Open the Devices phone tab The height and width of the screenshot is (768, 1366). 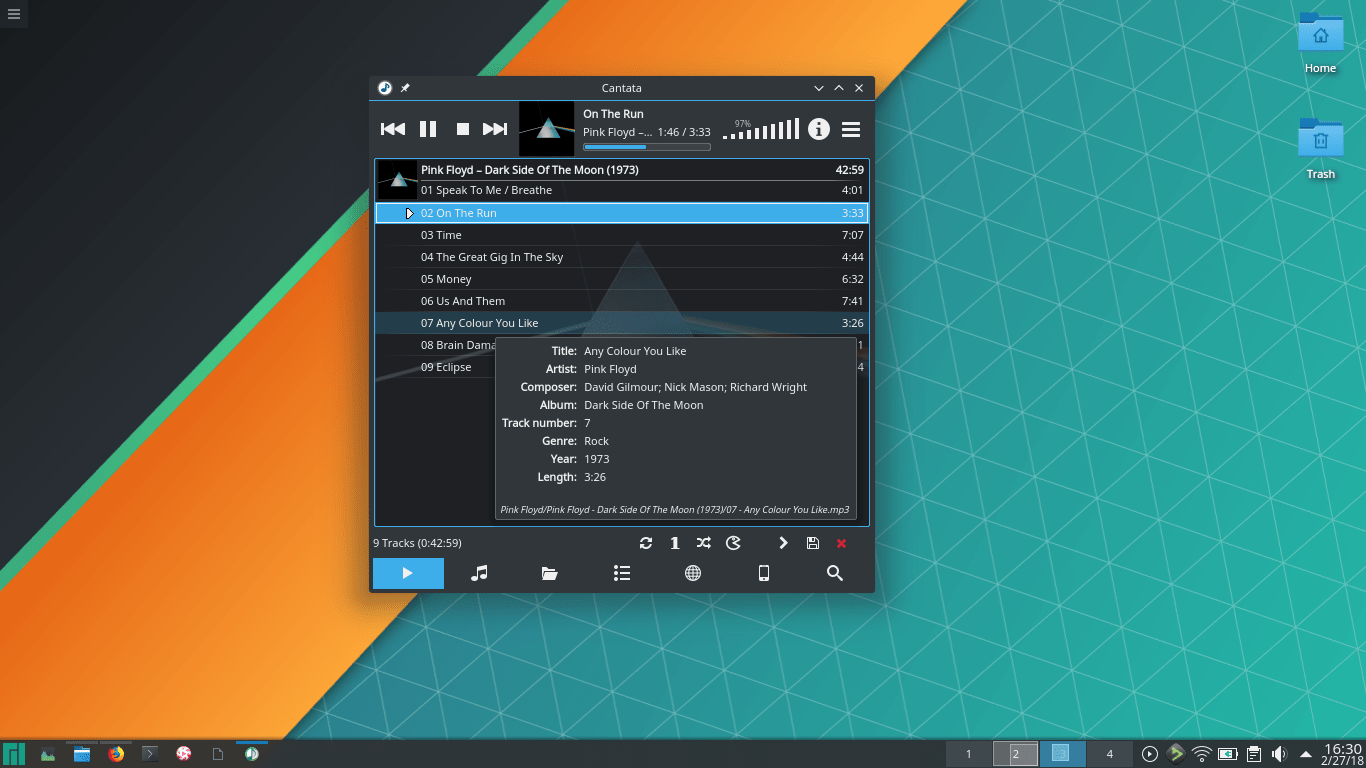pos(764,573)
